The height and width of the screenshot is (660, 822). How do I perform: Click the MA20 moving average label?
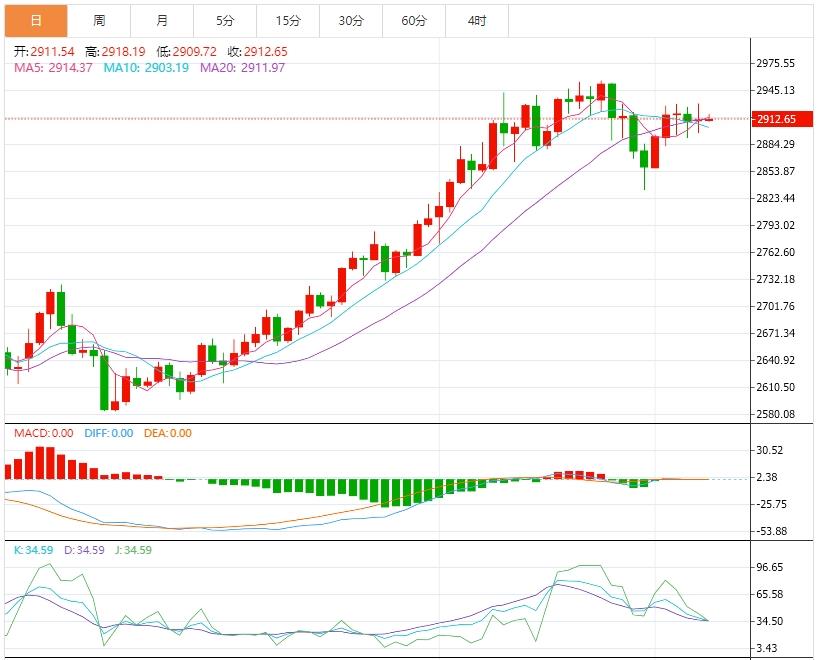click(242, 67)
